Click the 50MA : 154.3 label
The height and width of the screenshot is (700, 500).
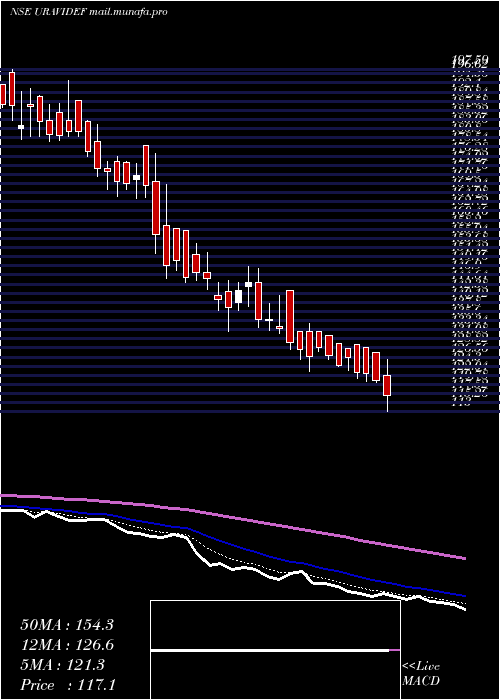click(x=67, y=625)
